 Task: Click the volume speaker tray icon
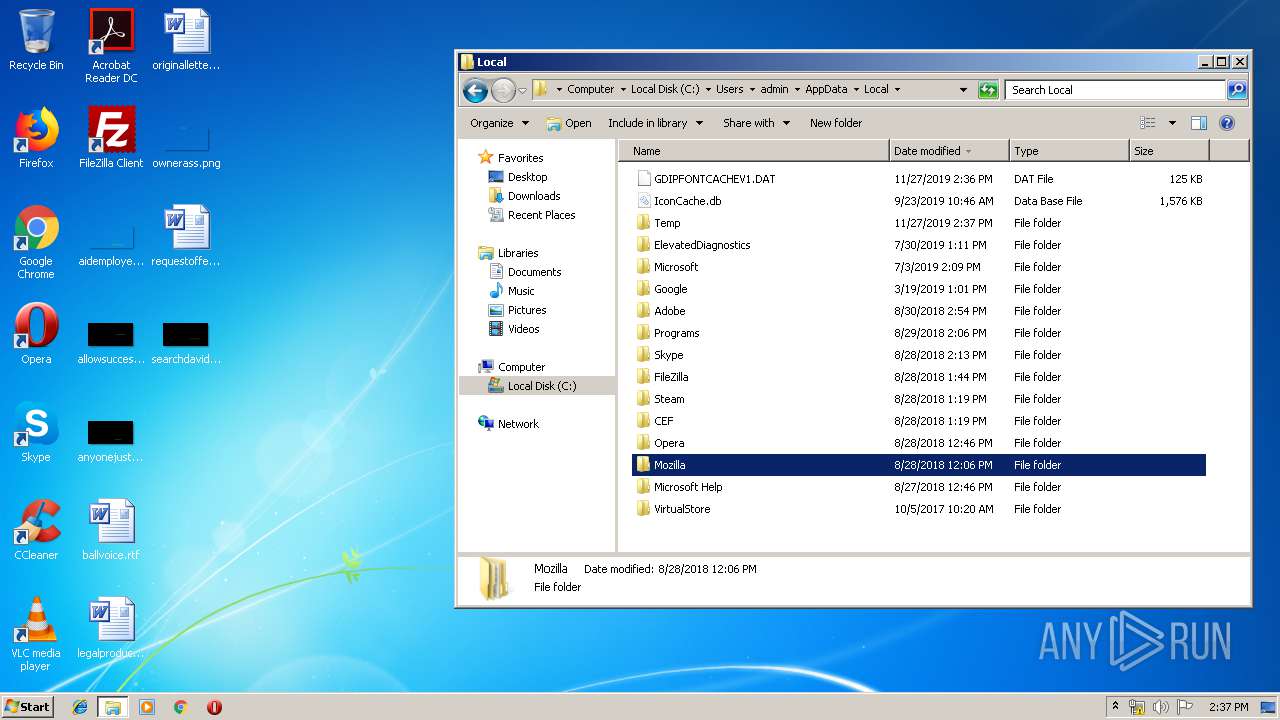[1161, 707]
